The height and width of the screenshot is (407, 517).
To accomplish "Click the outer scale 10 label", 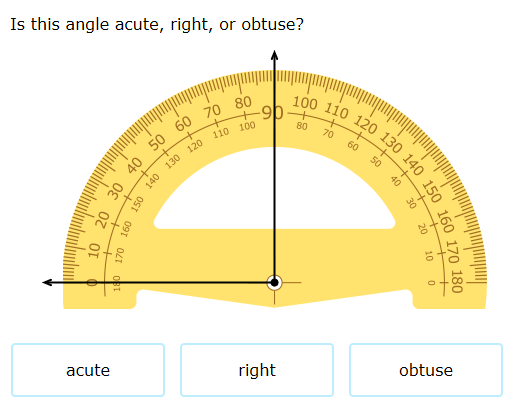I will point(94,250).
